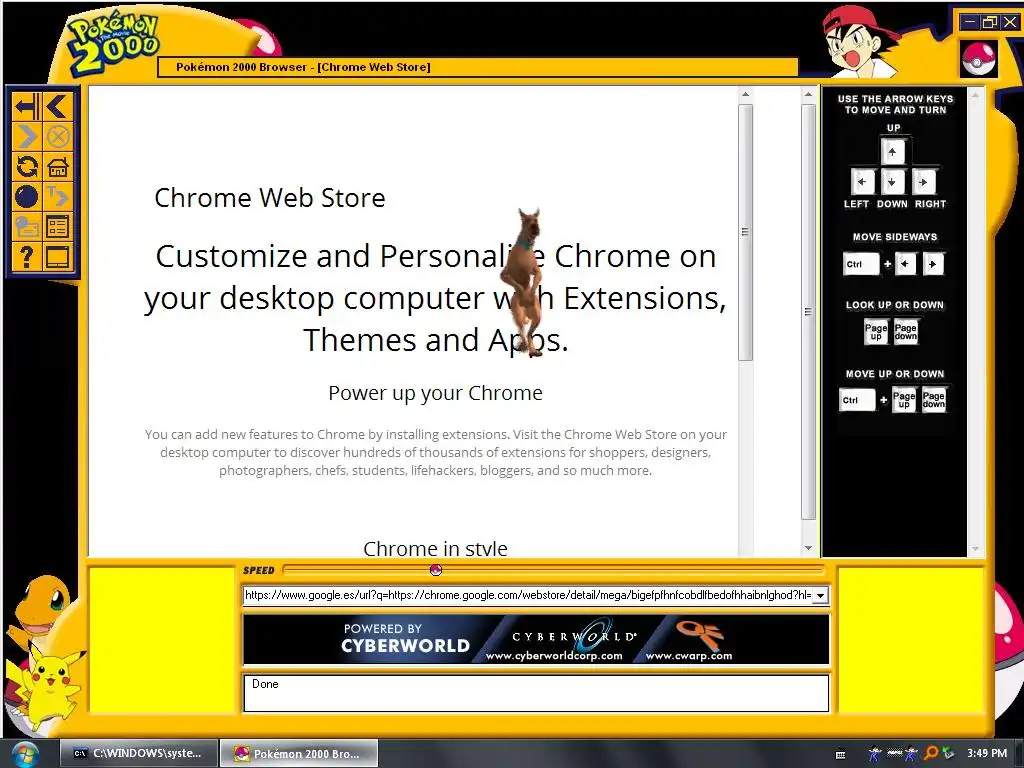The width and height of the screenshot is (1024, 768).
Task: Click Page up key under Look Up or Down
Action: click(x=876, y=332)
